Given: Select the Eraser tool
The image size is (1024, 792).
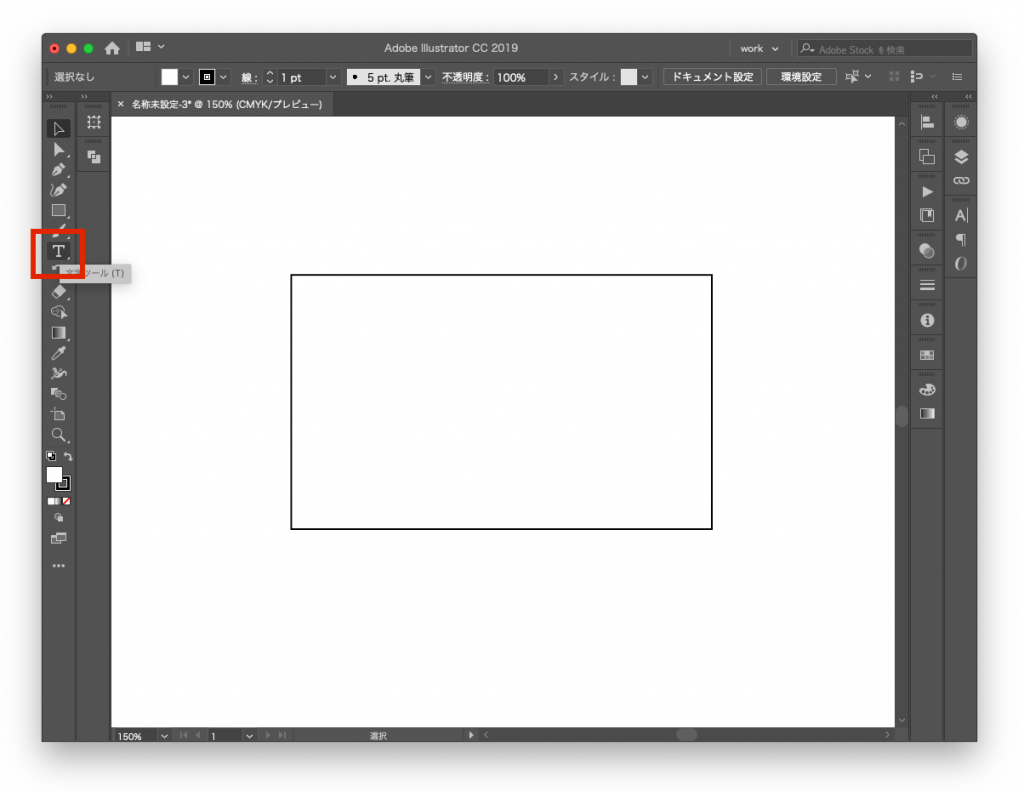Looking at the screenshot, I should click(59, 292).
